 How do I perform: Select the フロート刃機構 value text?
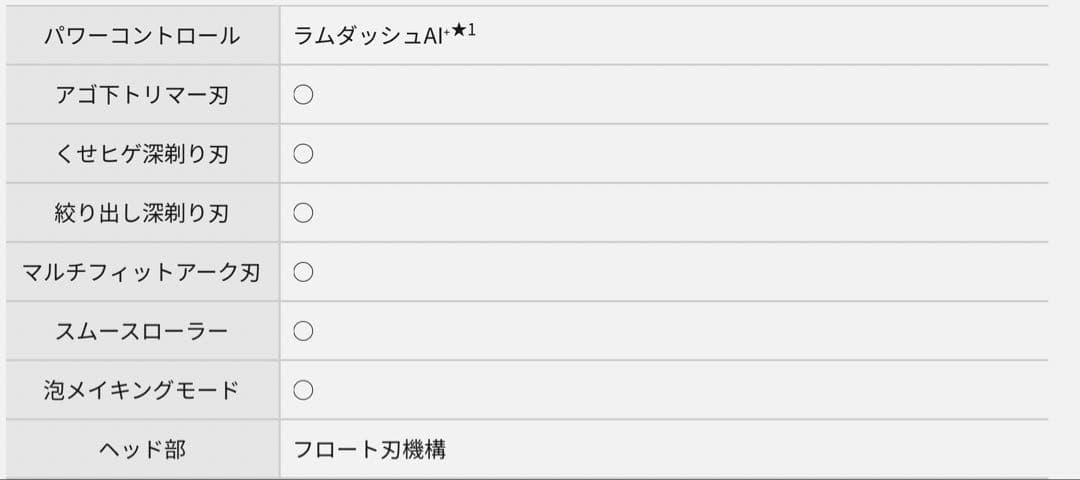point(369,449)
